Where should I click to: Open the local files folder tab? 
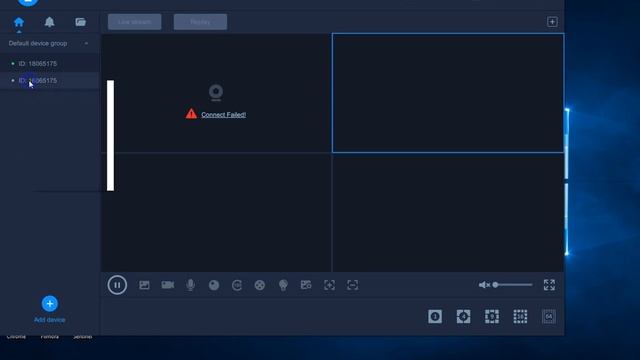tap(80, 22)
